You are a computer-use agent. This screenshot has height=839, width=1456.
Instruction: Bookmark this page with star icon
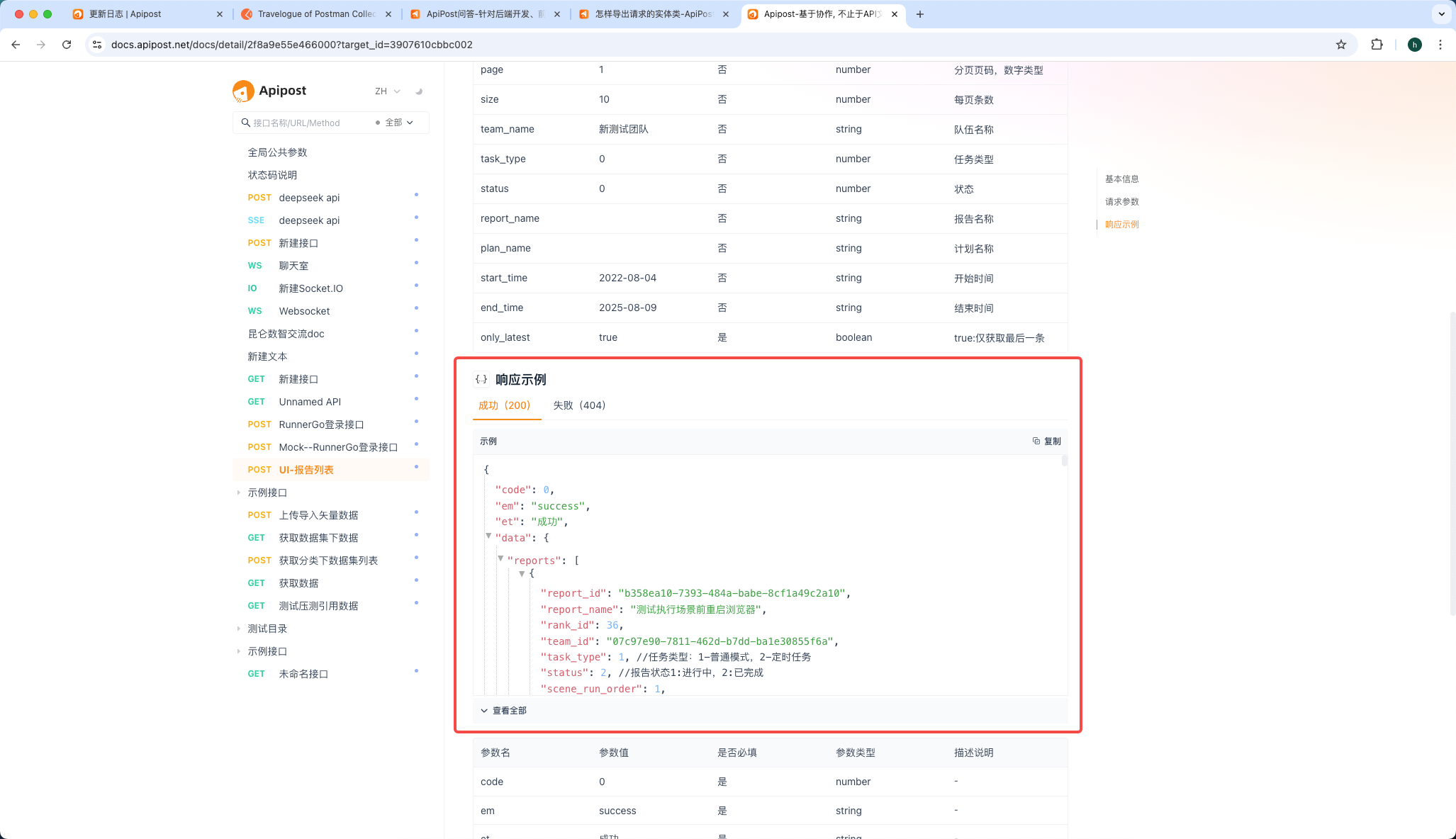pos(1340,45)
